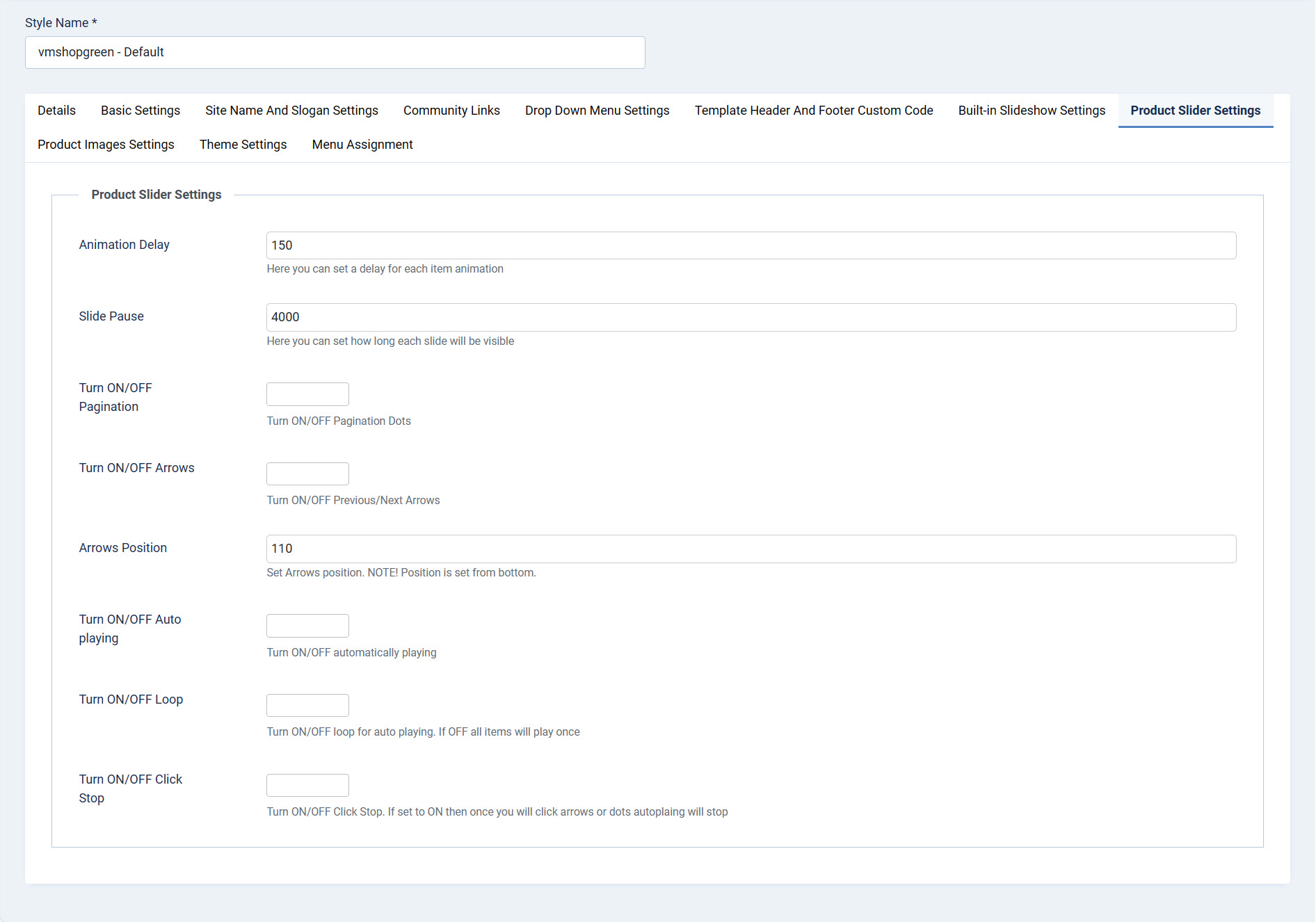Viewport: 1316px width, 922px height.
Task: Open Template Header And Footer Custom Code tab
Action: click(x=813, y=111)
